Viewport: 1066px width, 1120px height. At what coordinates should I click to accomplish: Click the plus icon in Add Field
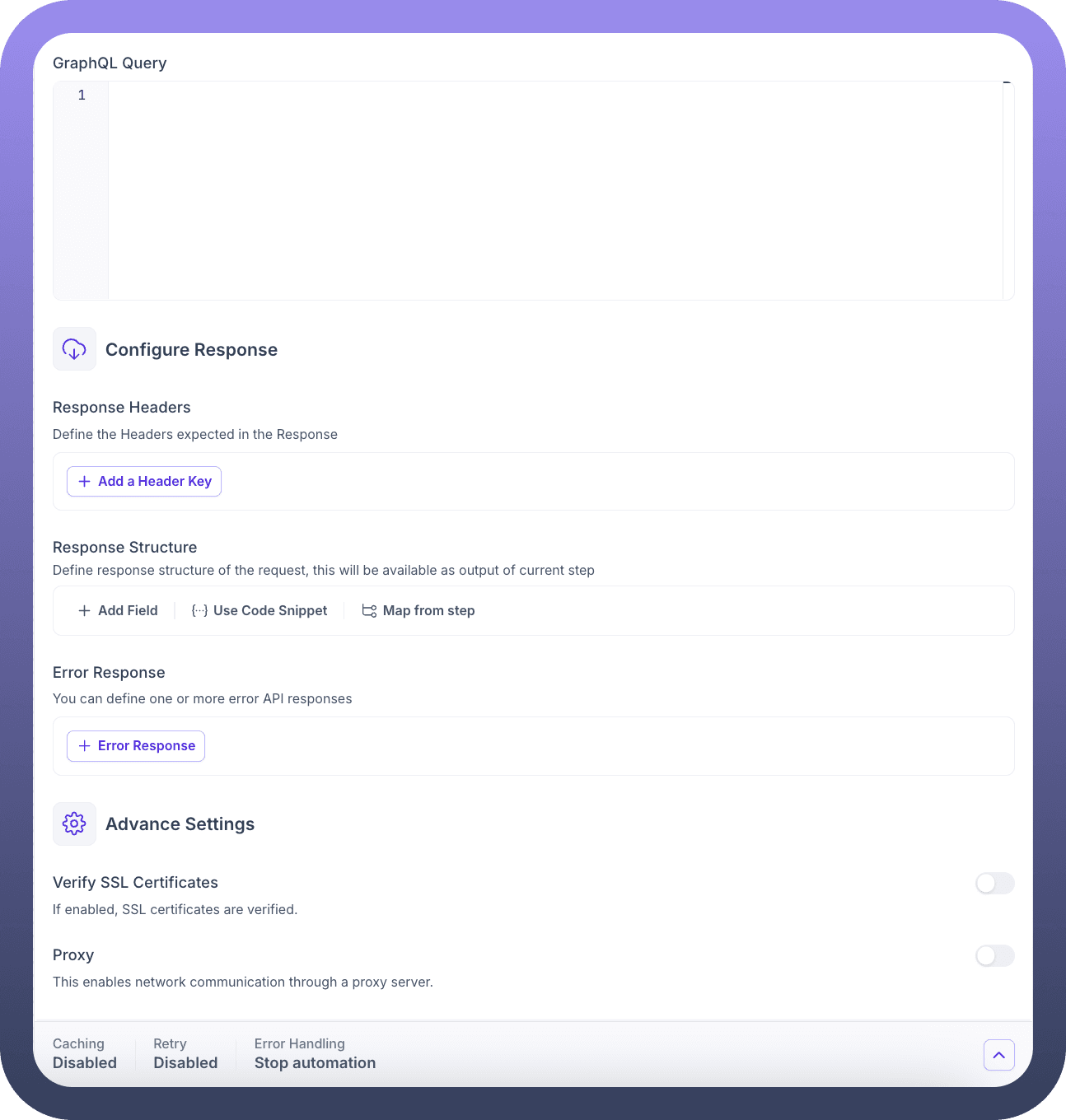(84, 610)
